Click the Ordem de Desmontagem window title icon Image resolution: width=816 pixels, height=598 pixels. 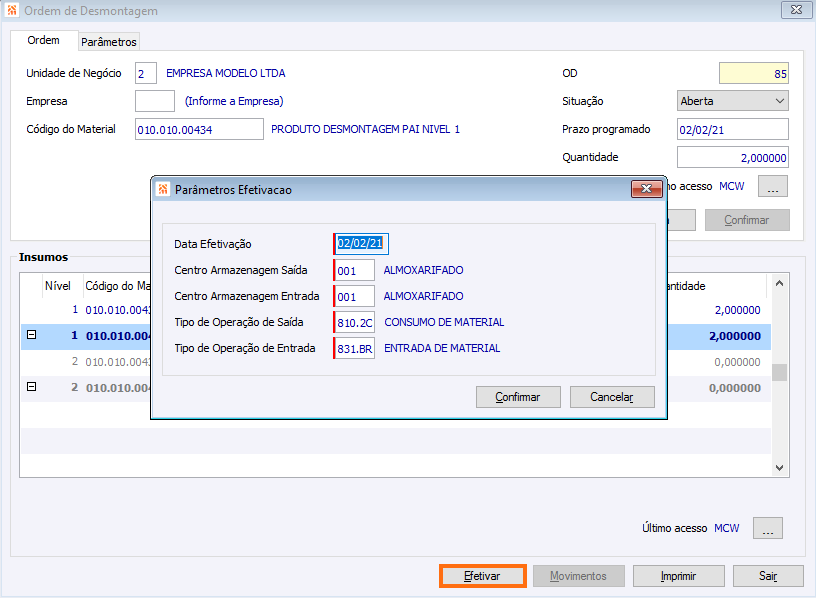tap(12, 10)
